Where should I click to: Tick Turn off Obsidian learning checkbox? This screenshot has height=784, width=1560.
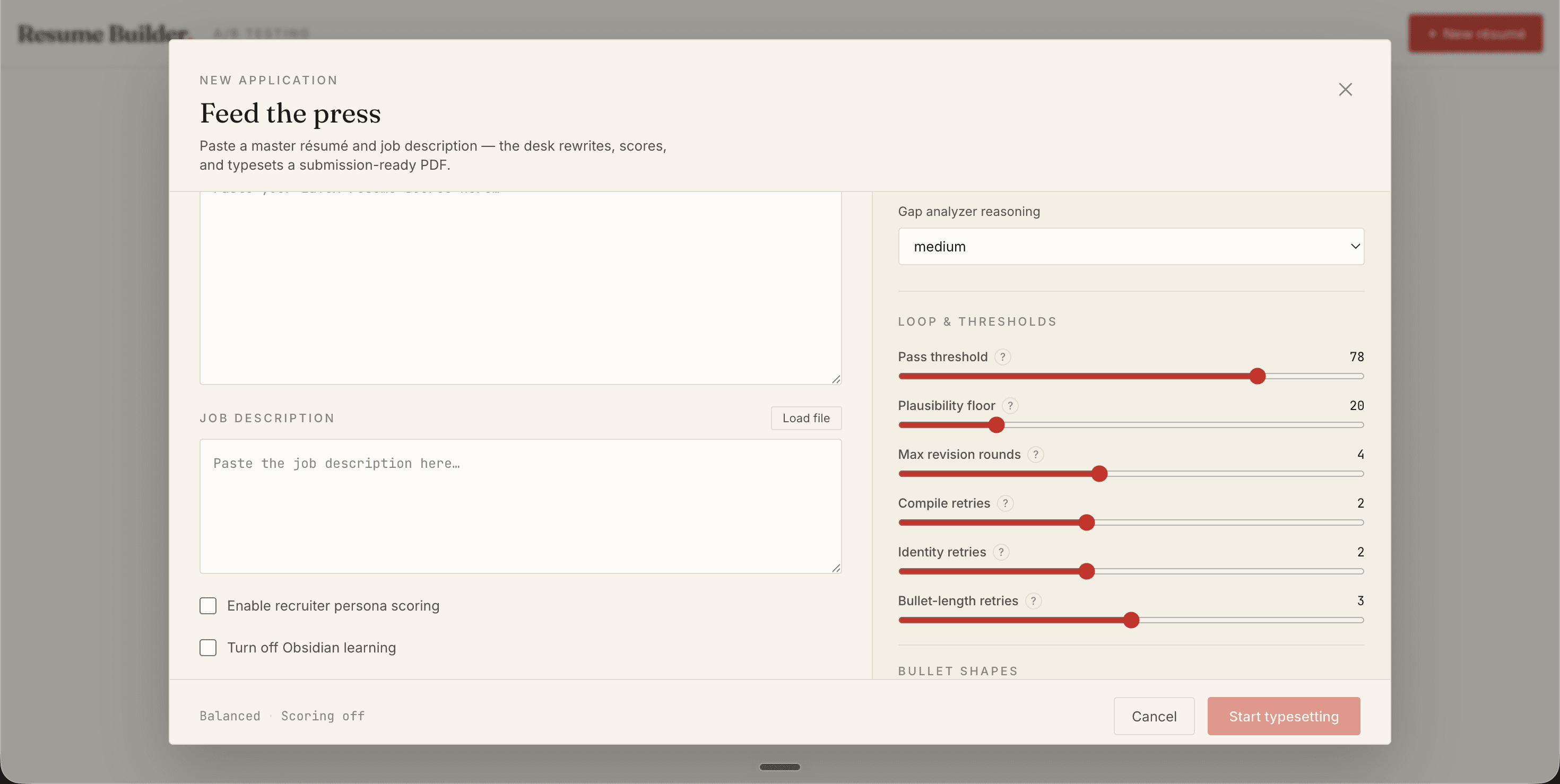pos(207,647)
